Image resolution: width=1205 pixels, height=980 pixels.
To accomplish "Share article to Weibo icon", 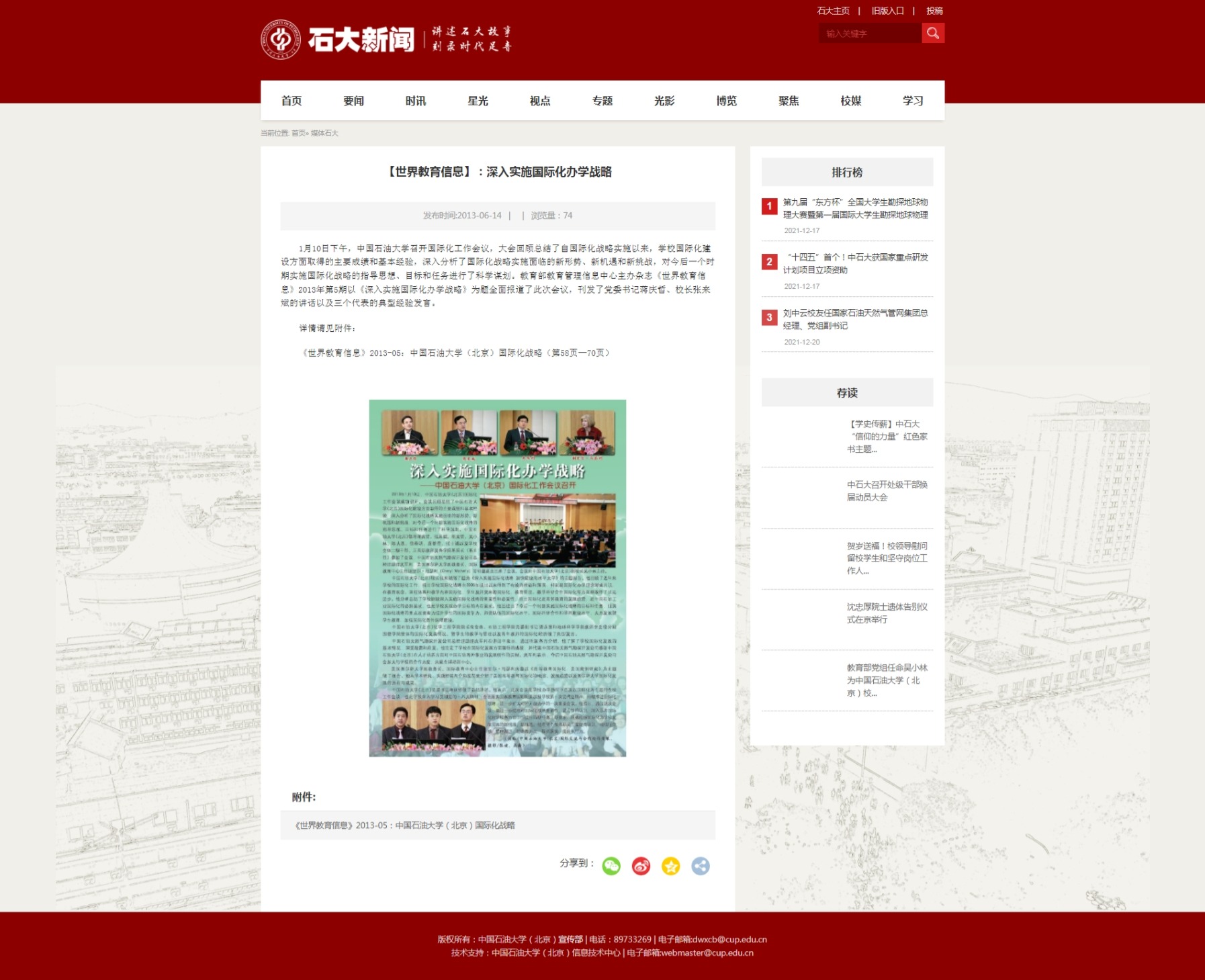I will [x=641, y=866].
